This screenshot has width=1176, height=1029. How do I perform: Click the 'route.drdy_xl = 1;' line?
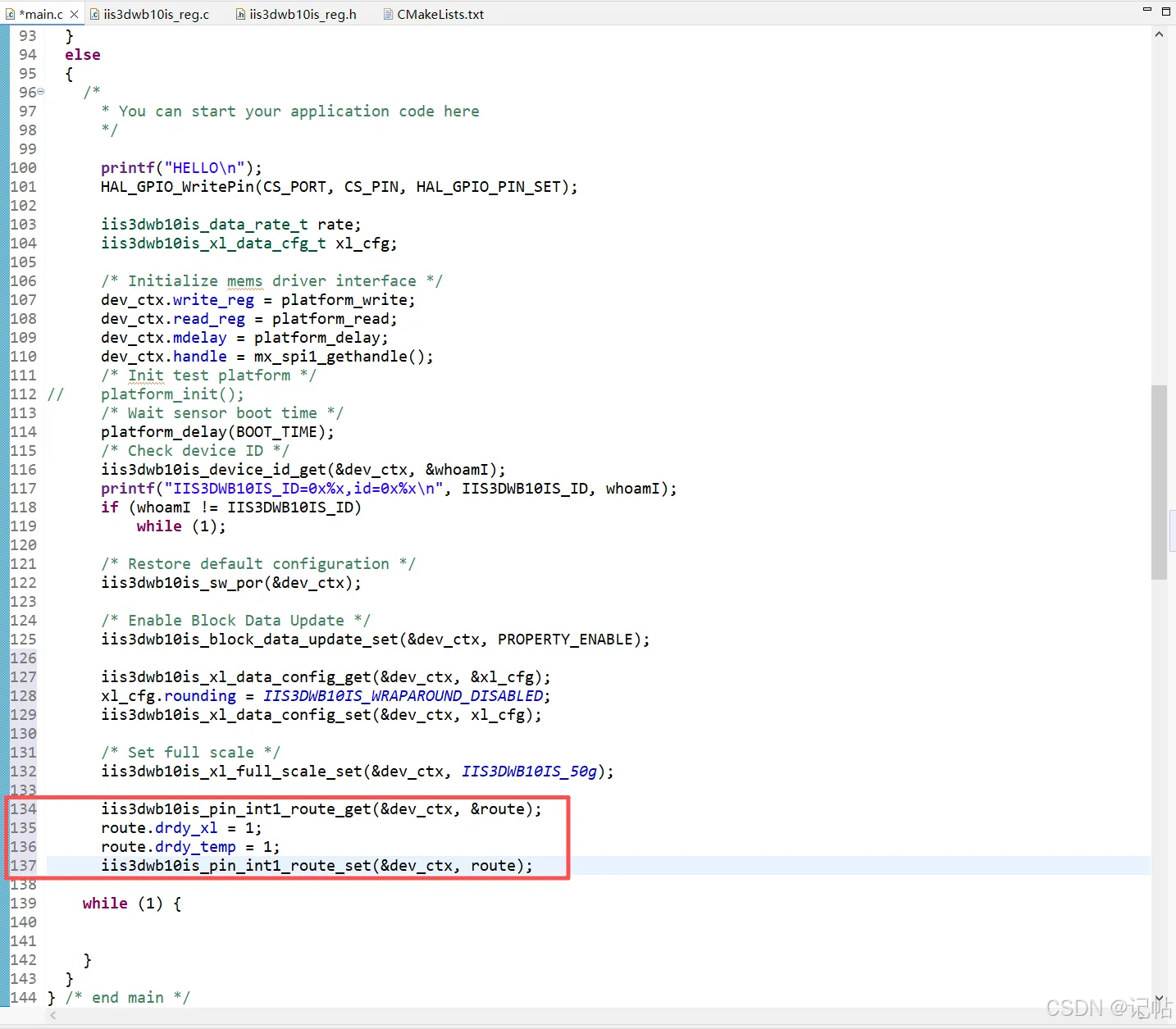coord(181,828)
